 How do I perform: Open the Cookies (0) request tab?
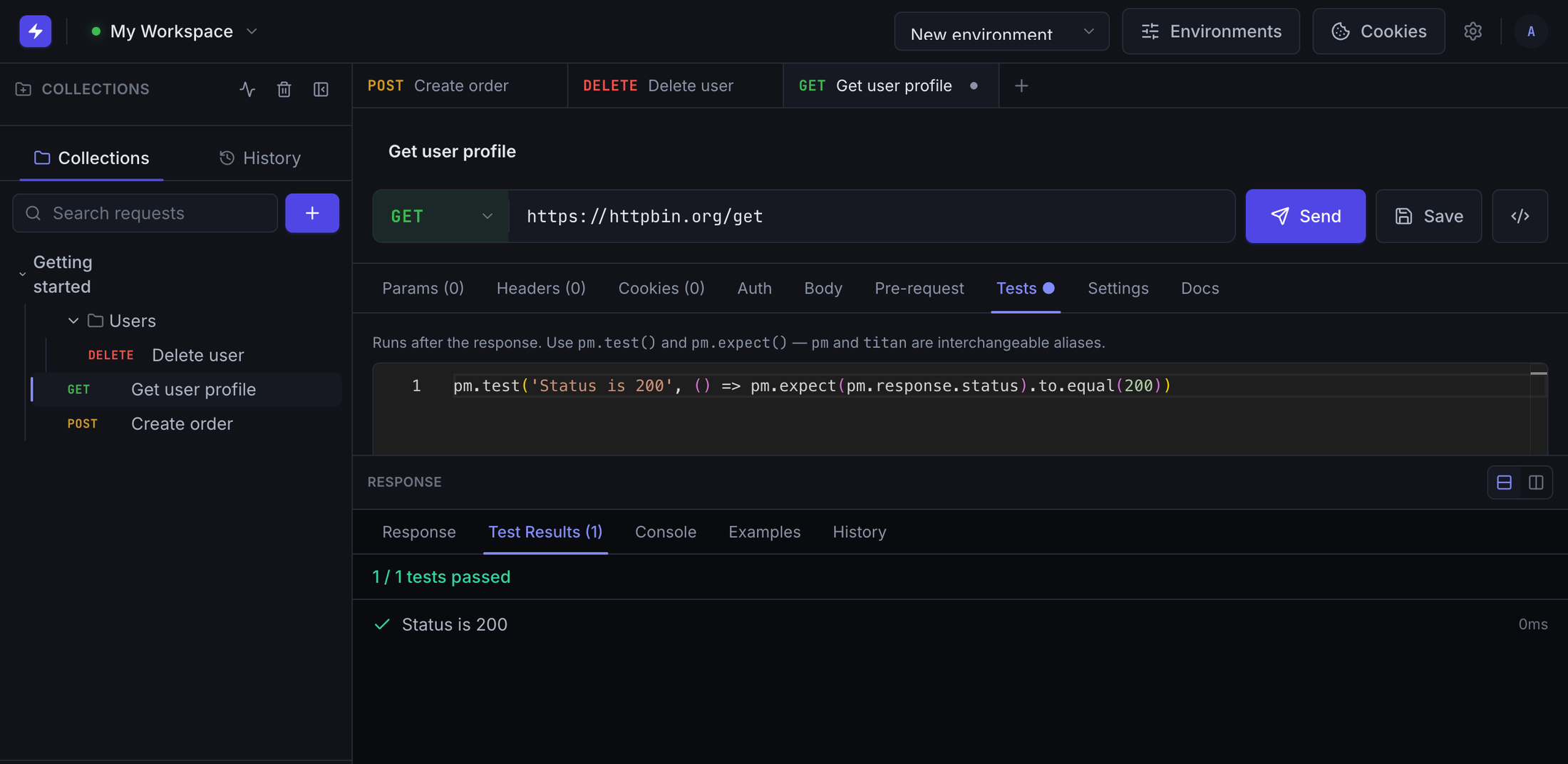click(661, 288)
